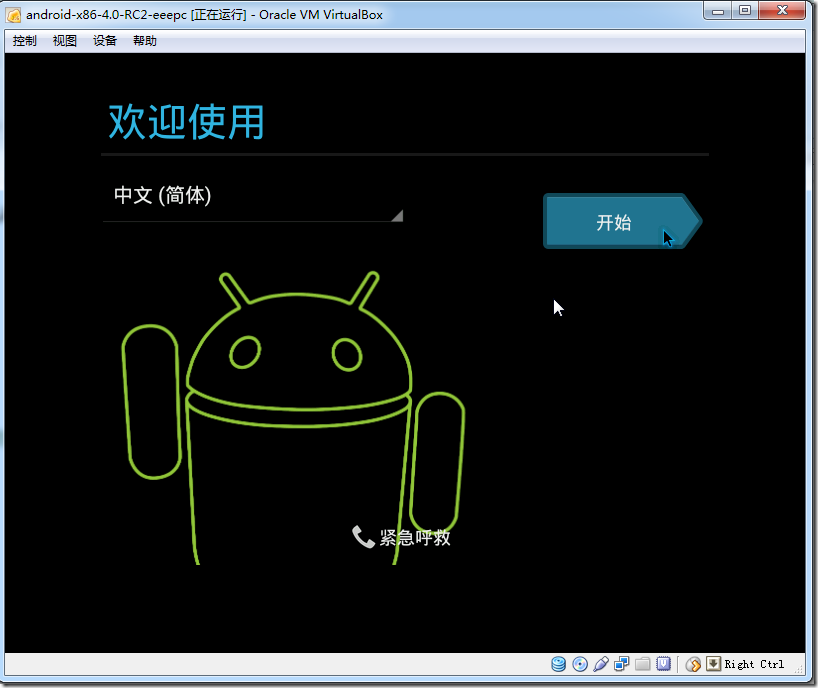Click the virtualization CPU chip status icon
Image resolution: width=818 pixels, height=688 pixels.
click(x=663, y=664)
